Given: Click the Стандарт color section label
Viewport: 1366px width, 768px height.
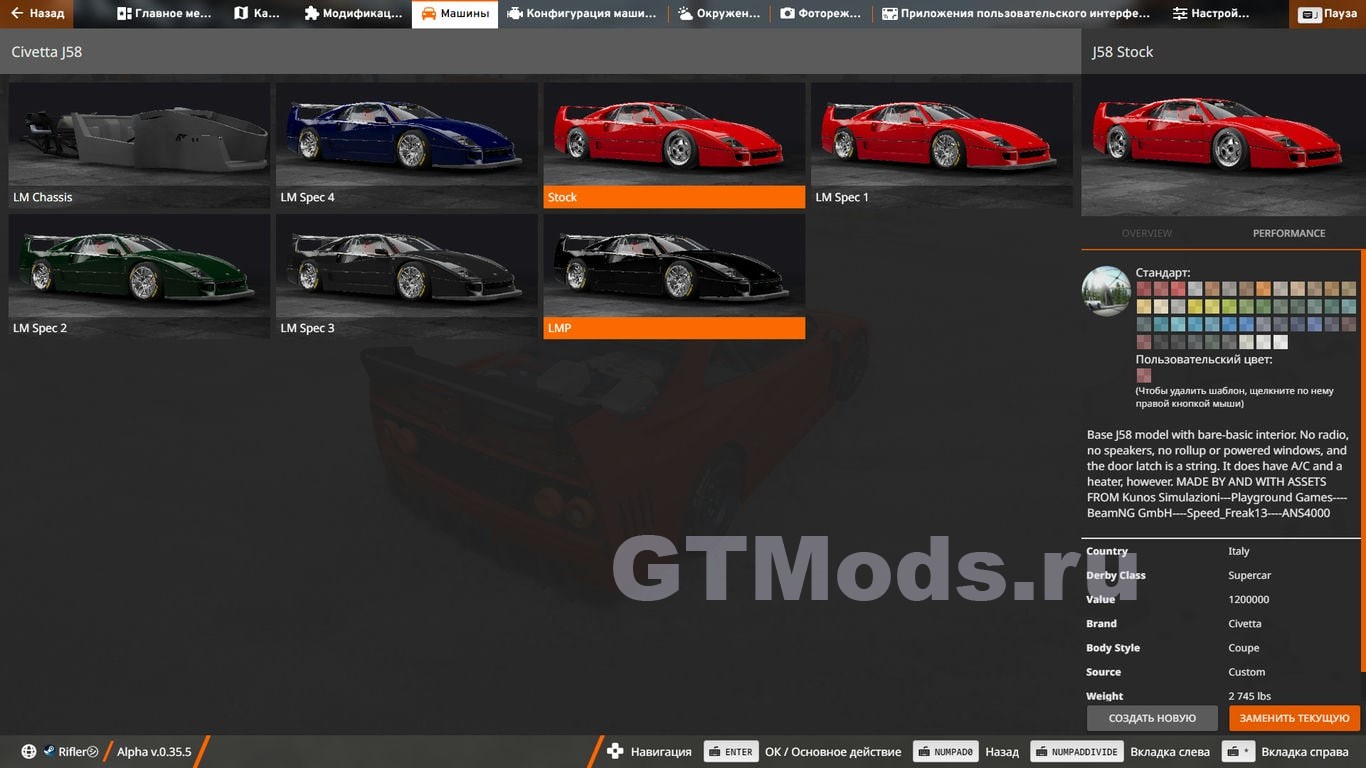Looking at the screenshot, I should pos(1163,272).
